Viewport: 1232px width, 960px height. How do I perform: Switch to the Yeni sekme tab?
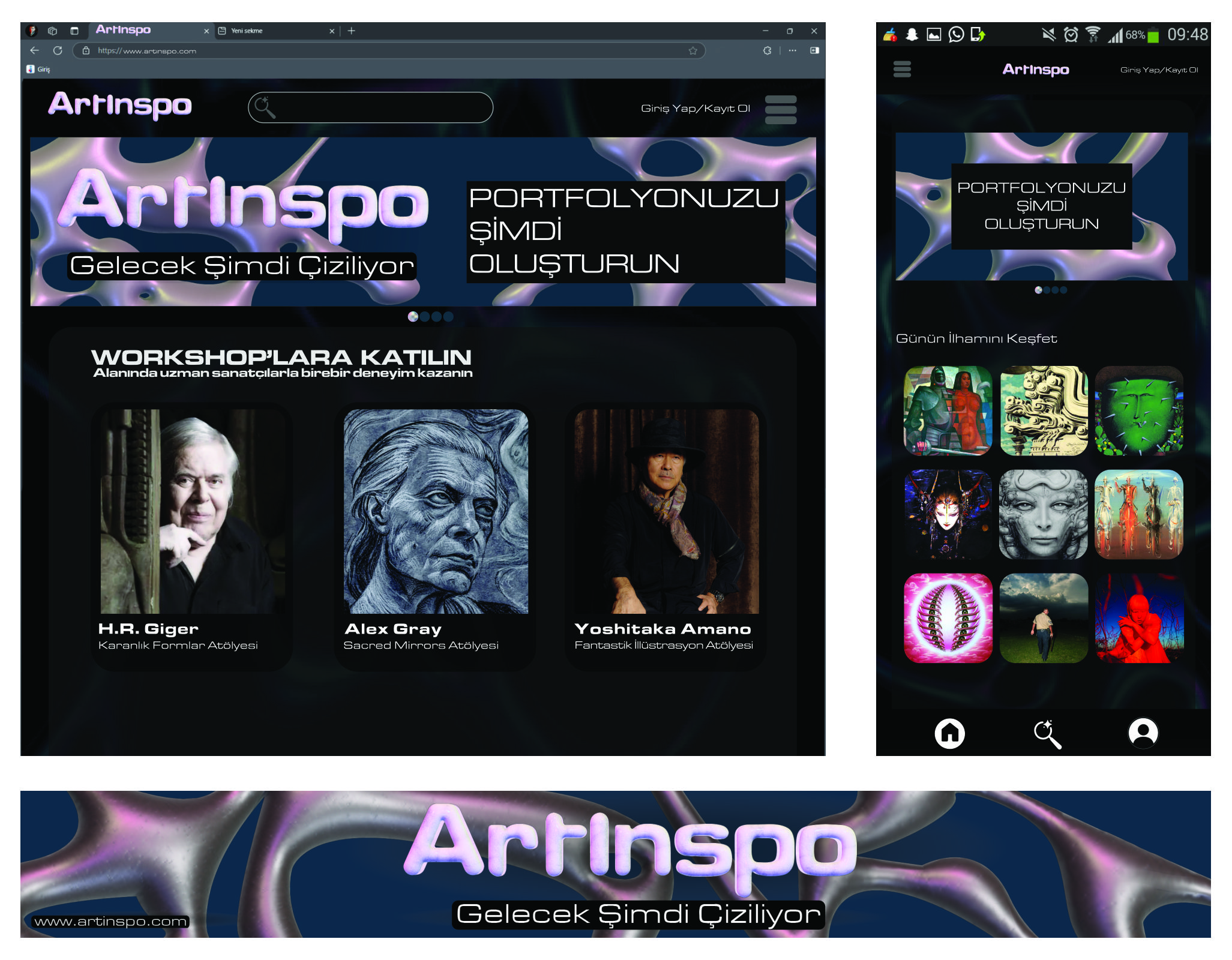270,31
